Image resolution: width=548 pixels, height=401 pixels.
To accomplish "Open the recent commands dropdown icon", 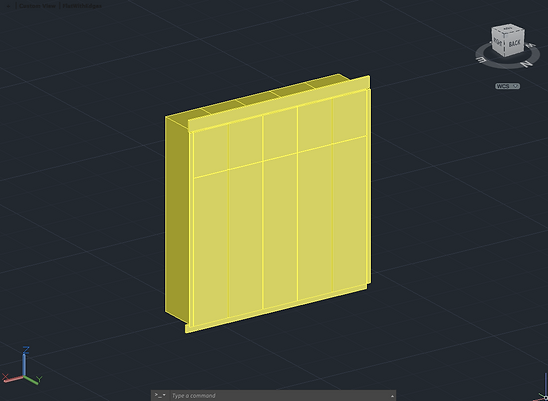I will pyautogui.click(x=160, y=395).
